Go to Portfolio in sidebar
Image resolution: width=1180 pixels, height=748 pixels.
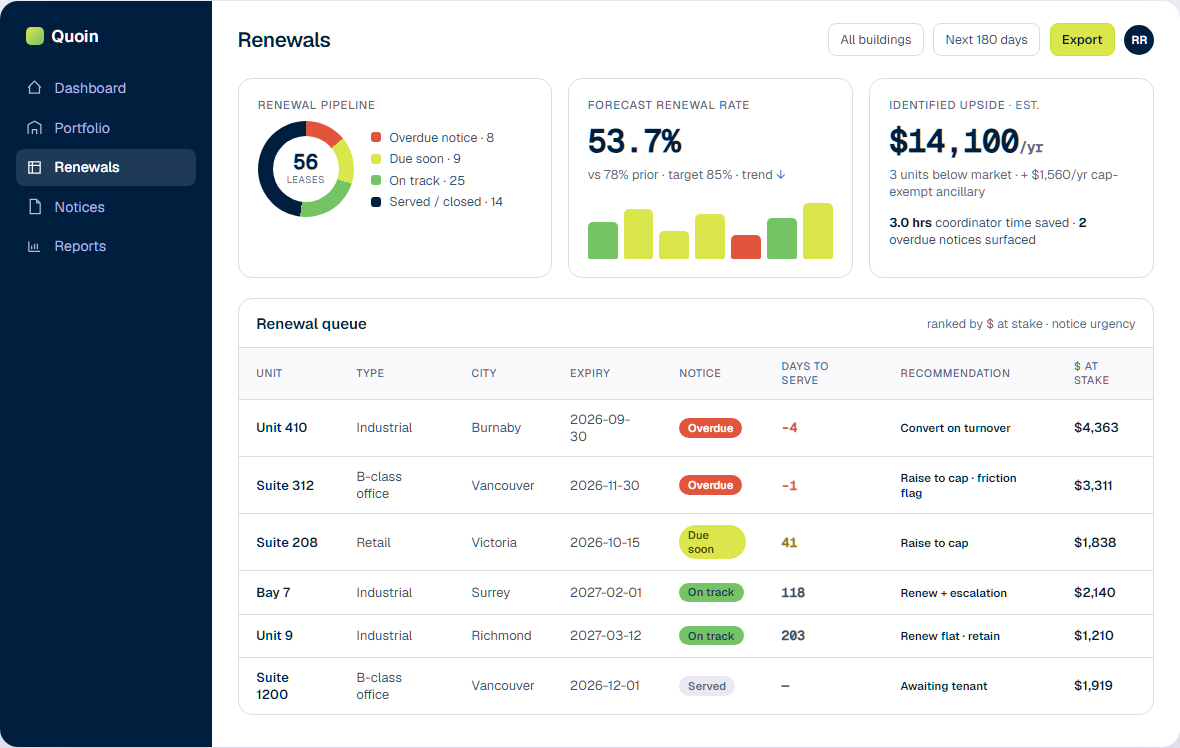pyautogui.click(x=106, y=128)
